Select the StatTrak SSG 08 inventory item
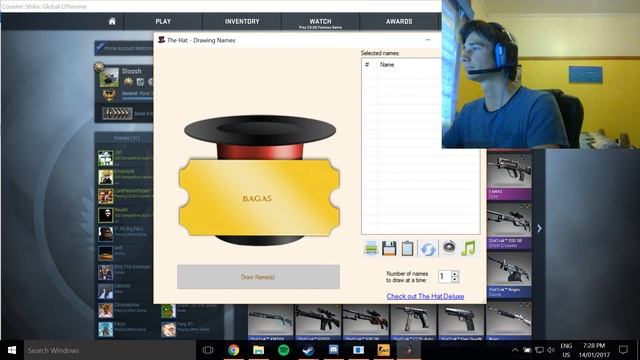Screen dimensions: 640x360 coord(509,226)
